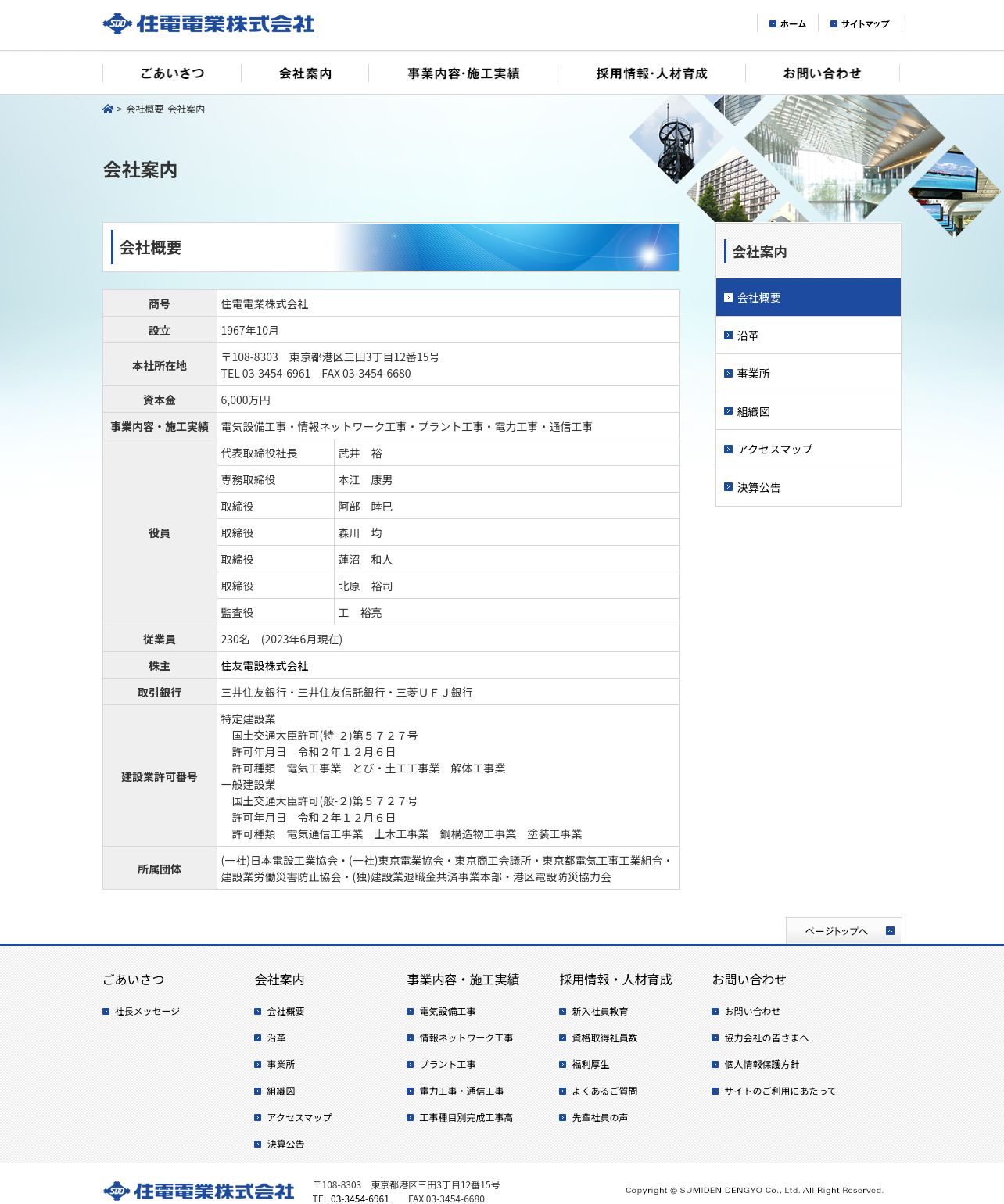Open footer link 会社概要
The image size is (1004, 1204).
click(285, 1012)
